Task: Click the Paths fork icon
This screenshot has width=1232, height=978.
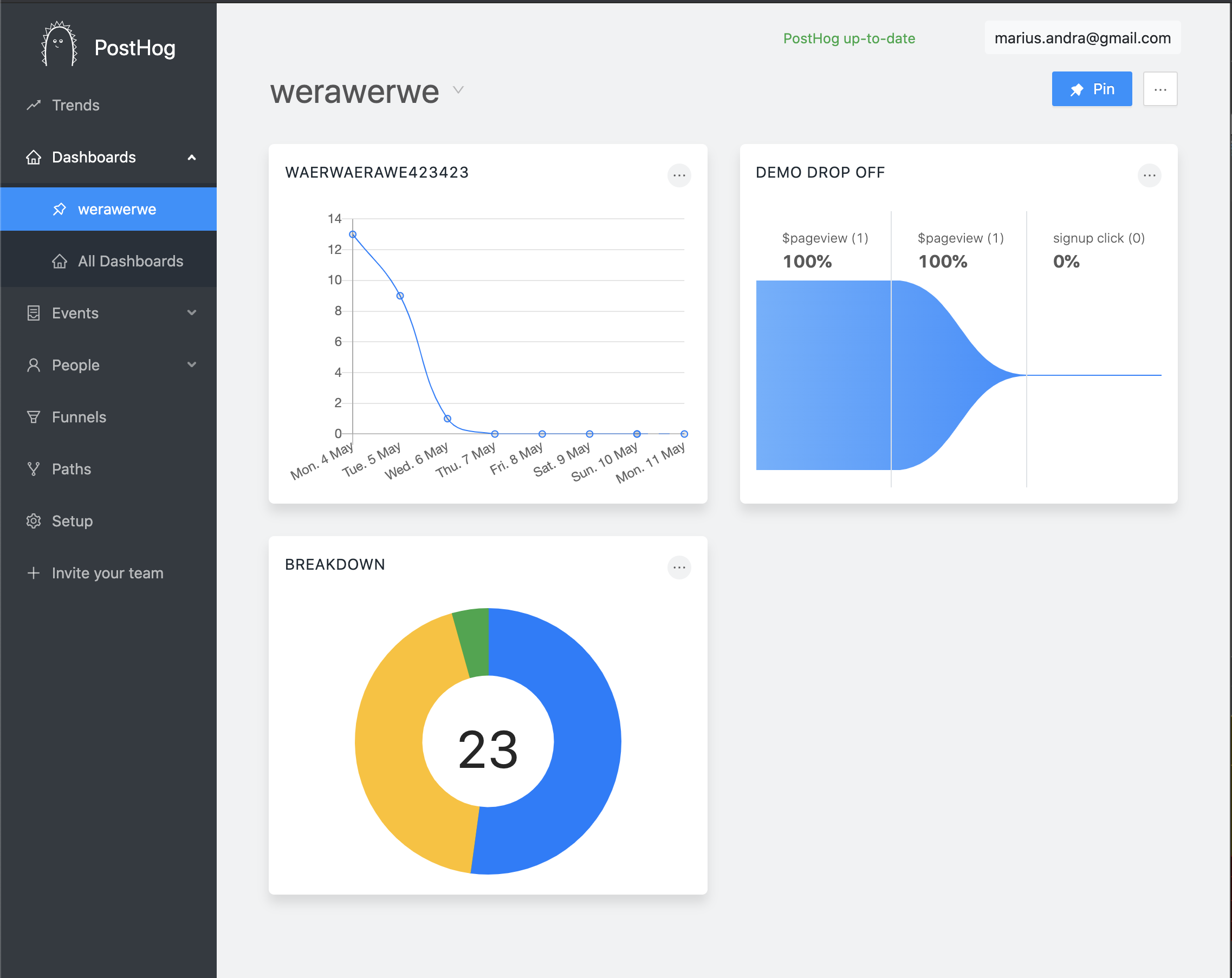Action: (x=34, y=469)
